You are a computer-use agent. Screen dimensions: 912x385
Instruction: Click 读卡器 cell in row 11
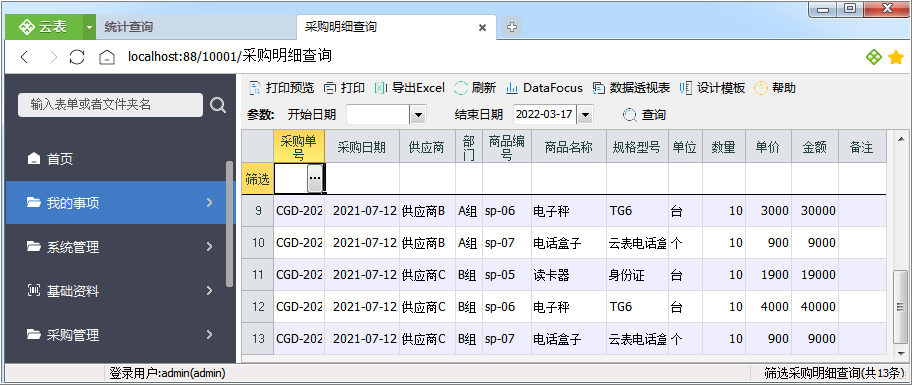coord(568,275)
